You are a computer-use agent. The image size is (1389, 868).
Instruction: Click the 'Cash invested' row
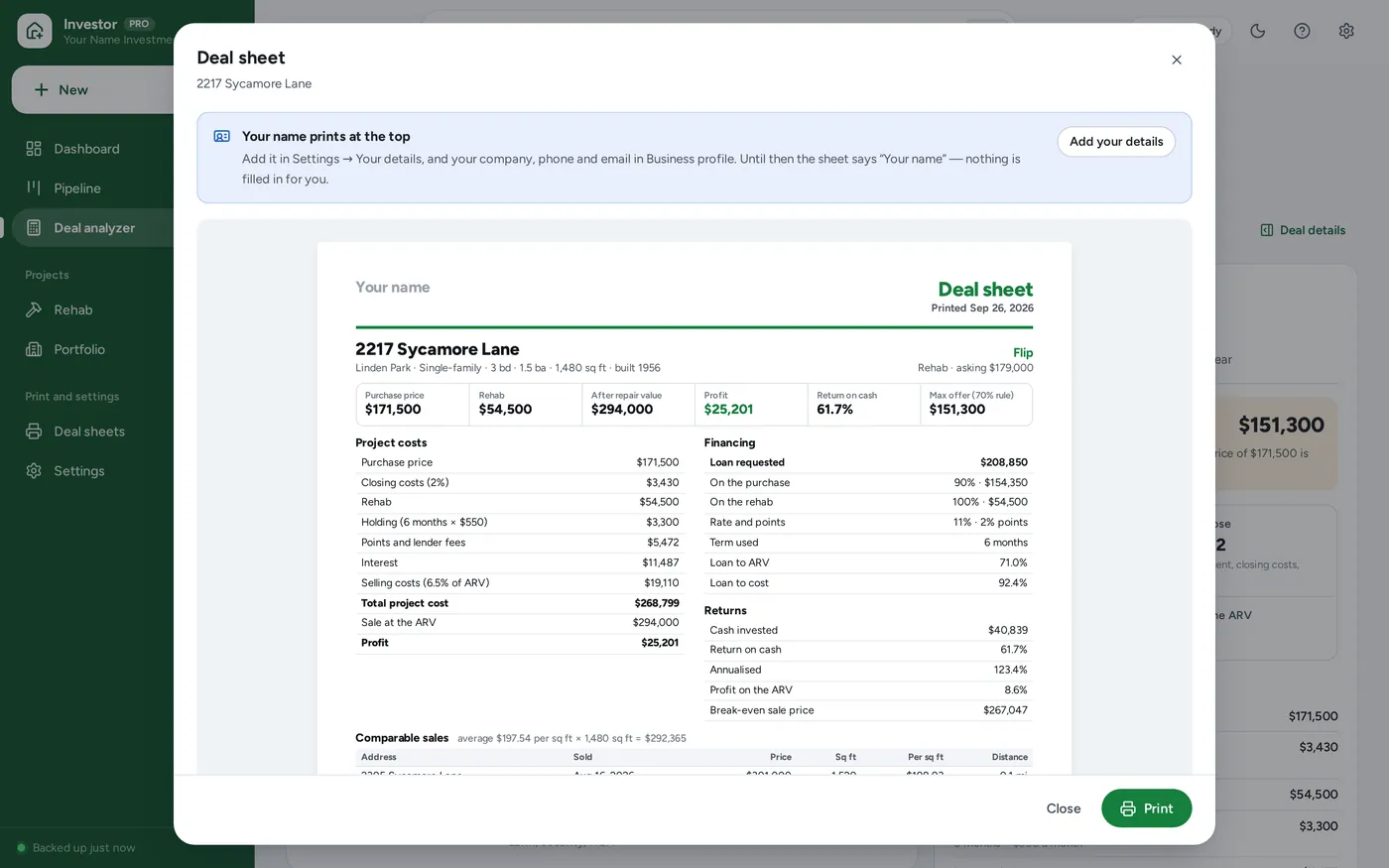(868, 630)
